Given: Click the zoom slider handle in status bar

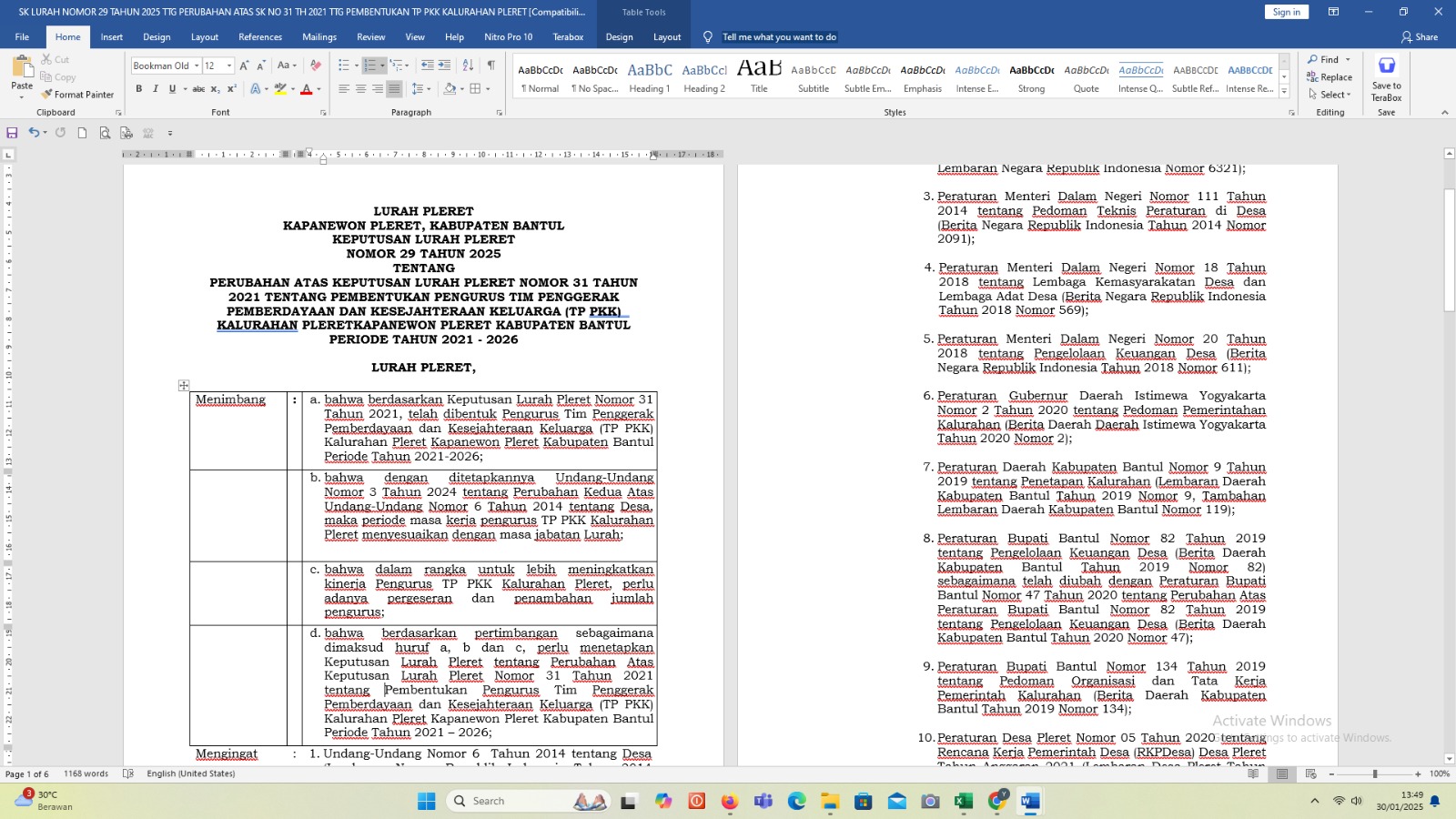Looking at the screenshot, I should 1375,774.
